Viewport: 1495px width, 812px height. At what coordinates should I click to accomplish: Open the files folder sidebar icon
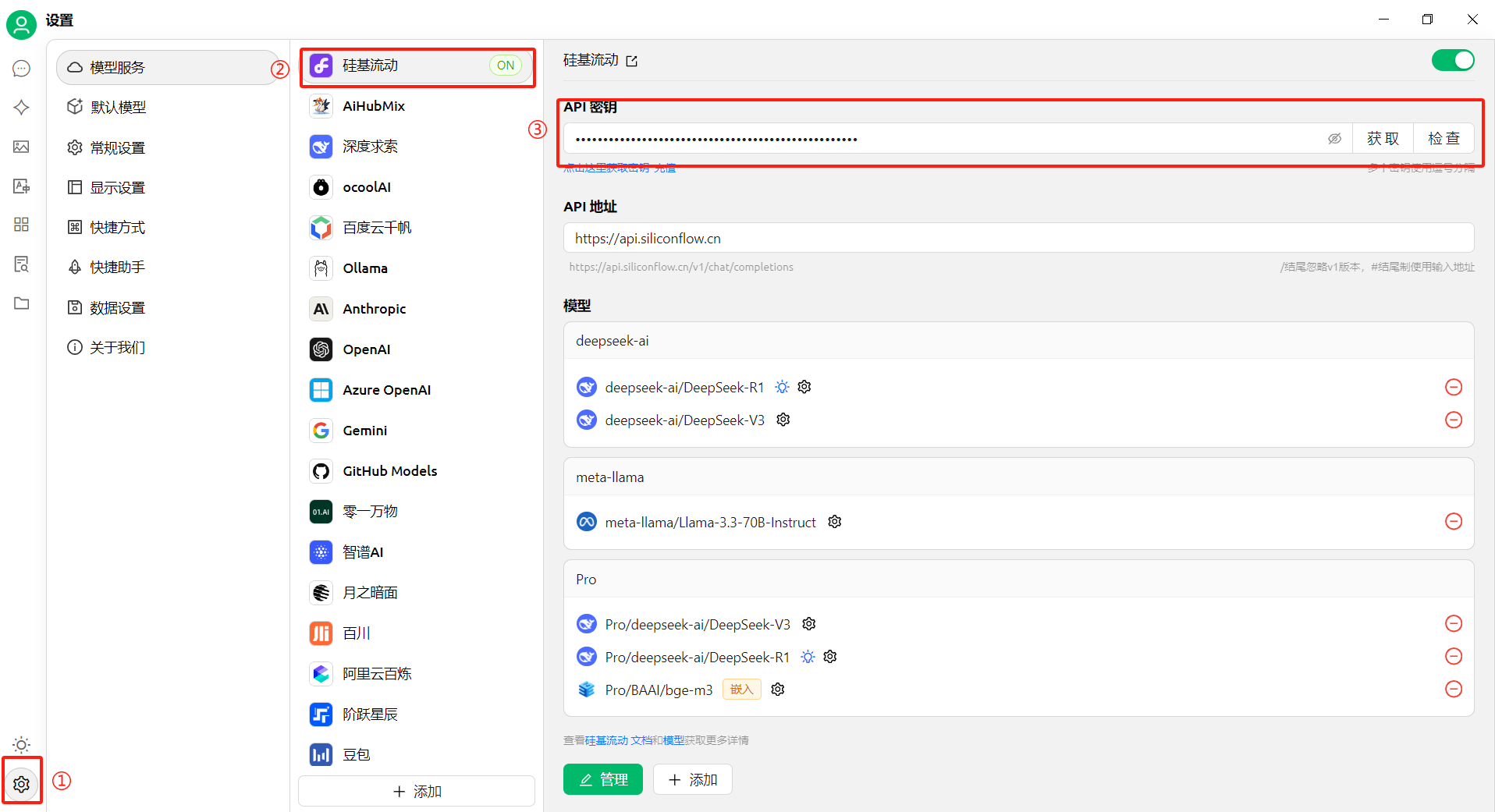pyautogui.click(x=22, y=303)
